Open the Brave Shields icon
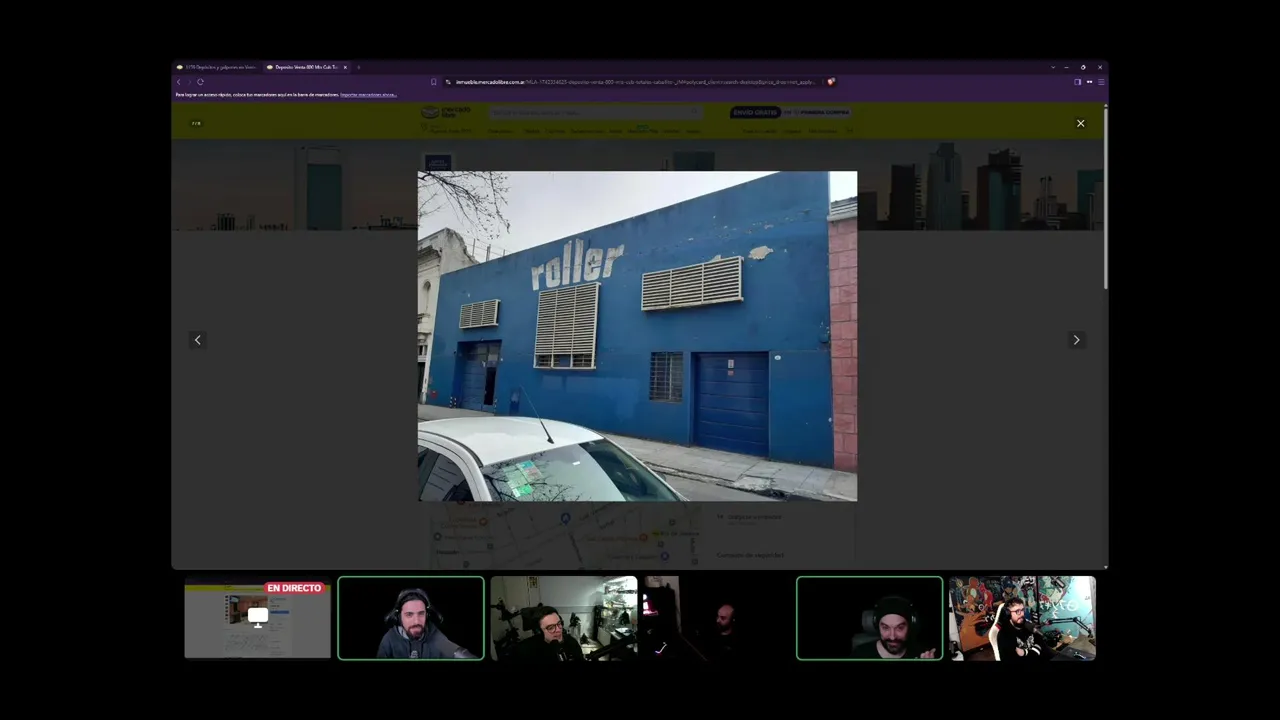The image size is (1280, 720). click(x=831, y=82)
